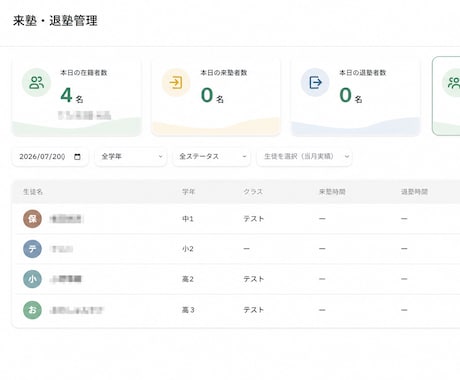Click the people icon in the cut-off fourth card
Viewport: 460px width, 380px height.
(453, 83)
